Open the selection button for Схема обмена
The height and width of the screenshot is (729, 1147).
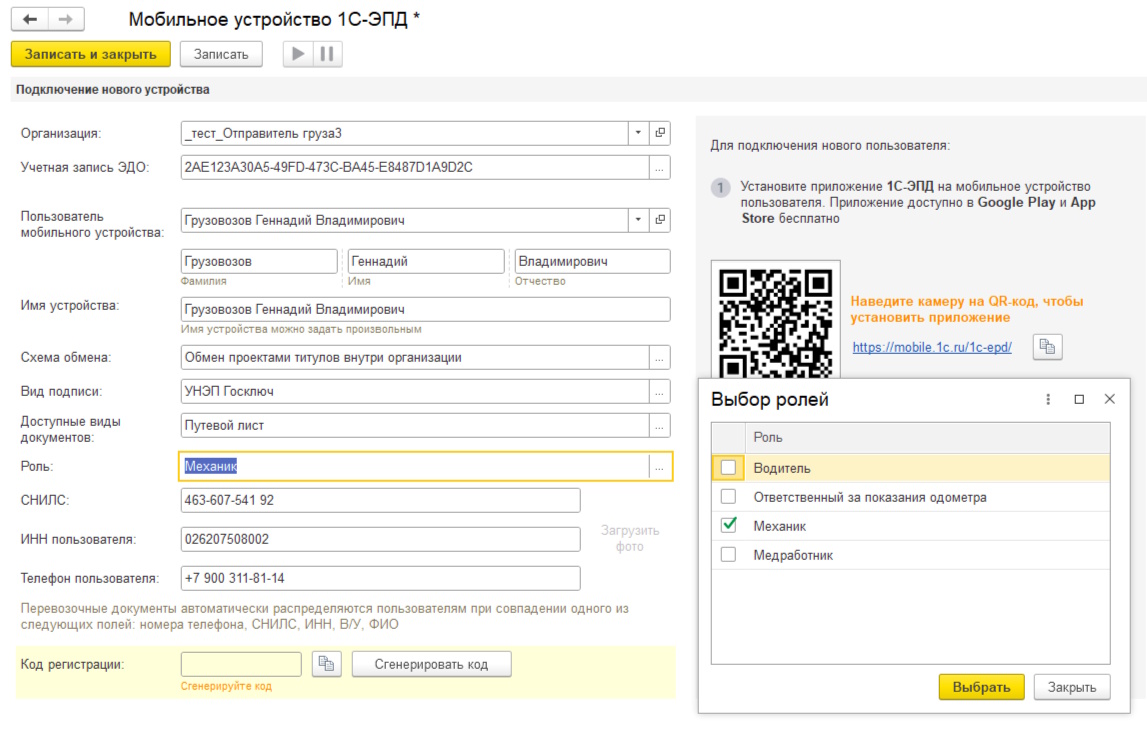click(x=659, y=358)
